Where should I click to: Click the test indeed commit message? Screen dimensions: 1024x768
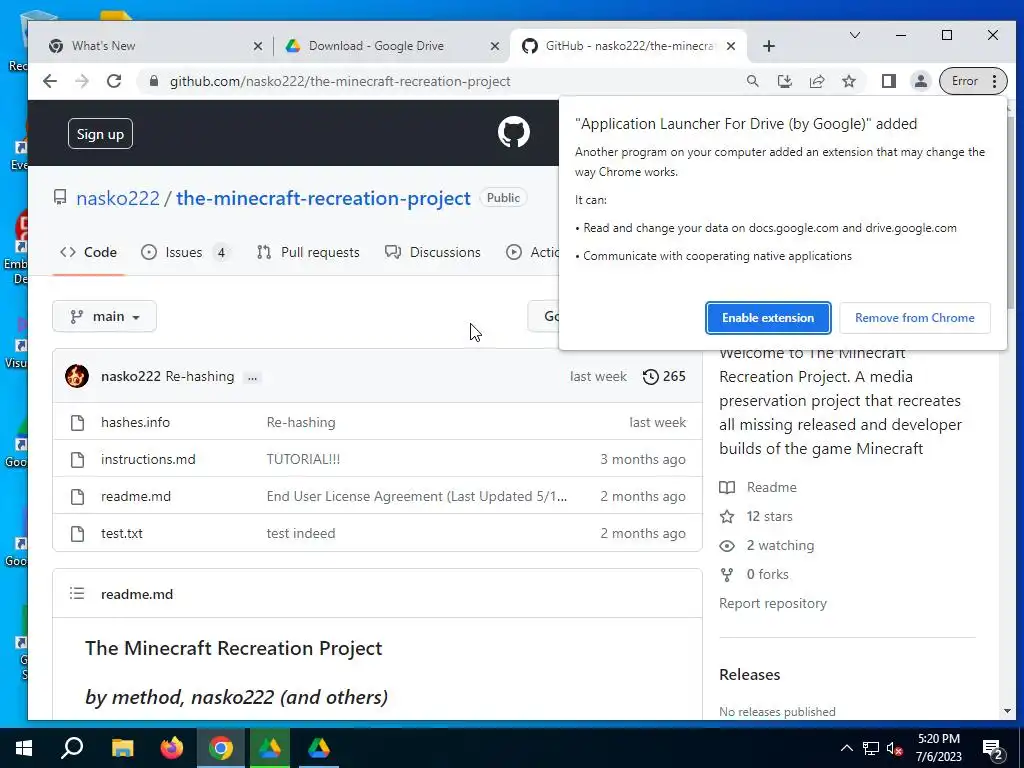tap(300, 533)
